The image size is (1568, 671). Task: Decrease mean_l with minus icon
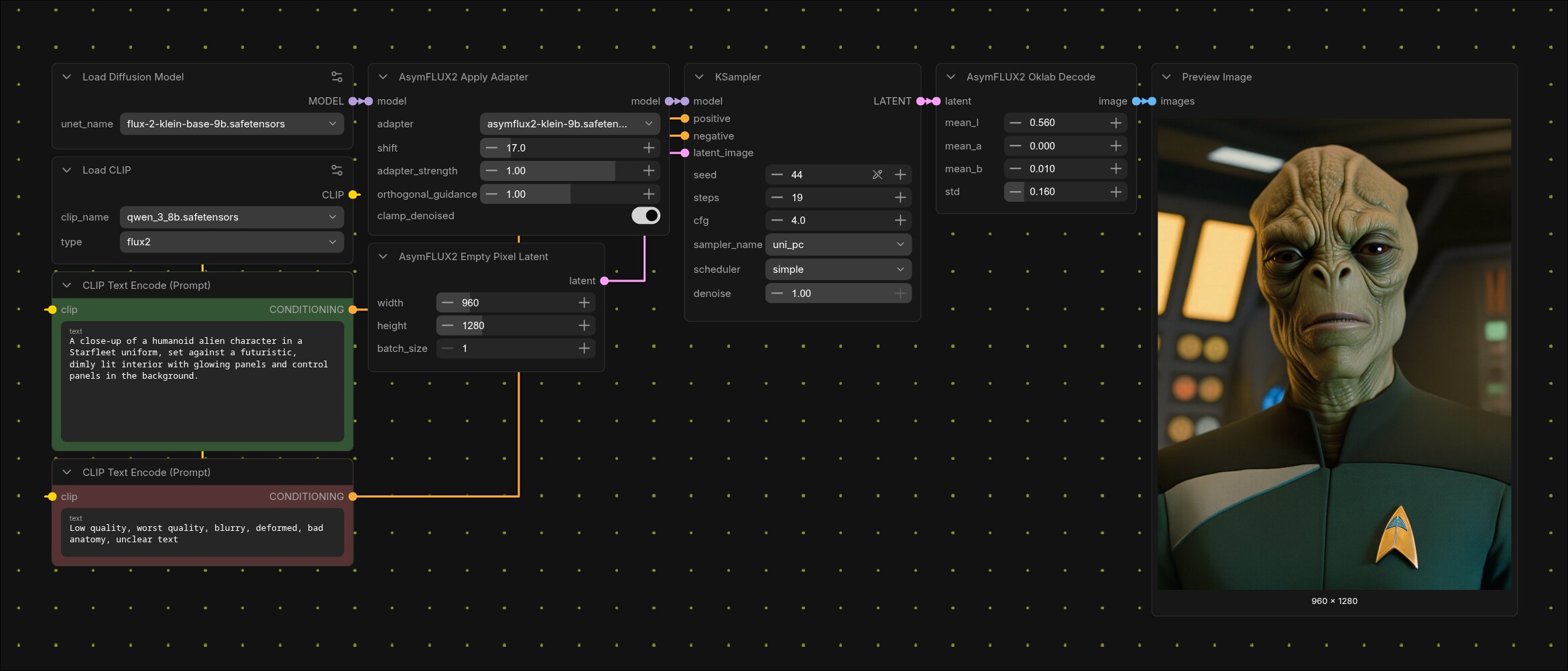pos(1016,123)
